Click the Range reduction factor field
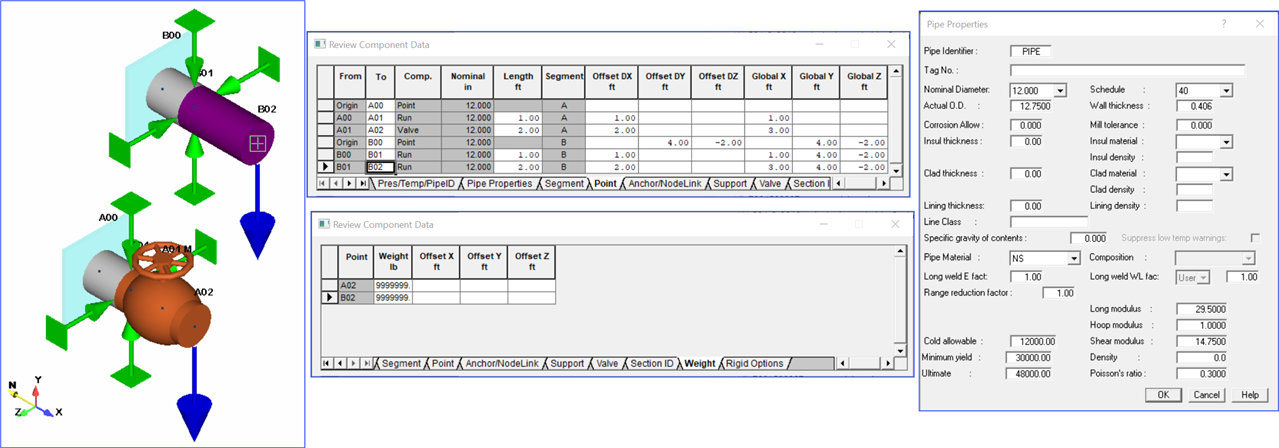 coord(1059,293)
